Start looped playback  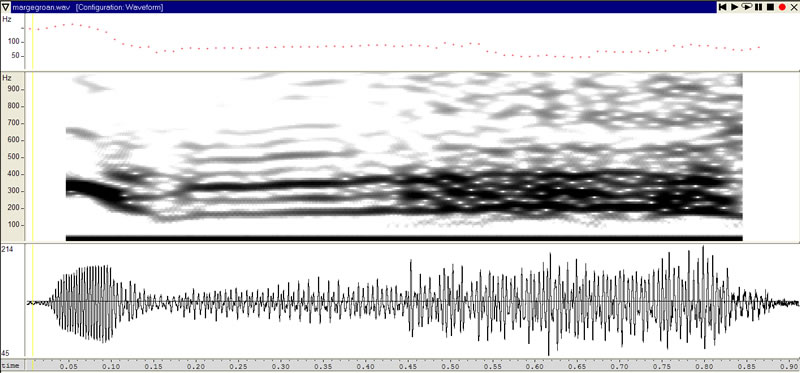(746, 7)
